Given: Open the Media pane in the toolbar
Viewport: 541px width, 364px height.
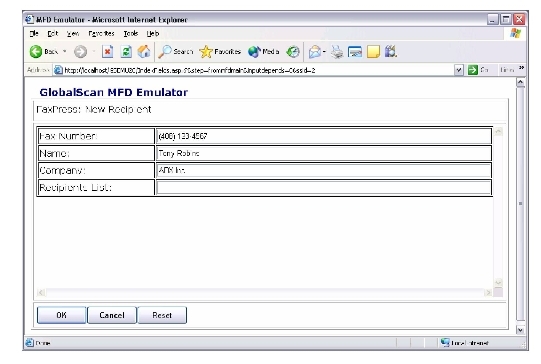Looking at the screenshot, I should click(x=264, y=52).
